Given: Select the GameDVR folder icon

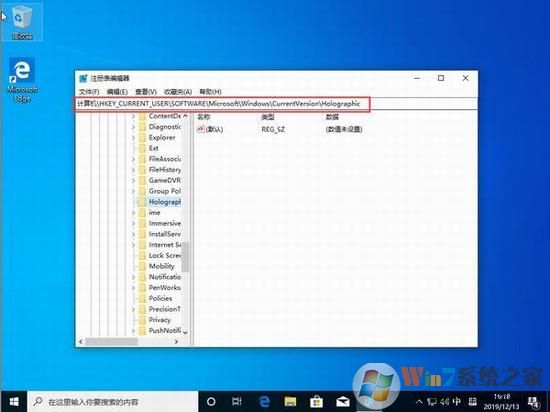Looking at the screenshot, I should point(142,181).
